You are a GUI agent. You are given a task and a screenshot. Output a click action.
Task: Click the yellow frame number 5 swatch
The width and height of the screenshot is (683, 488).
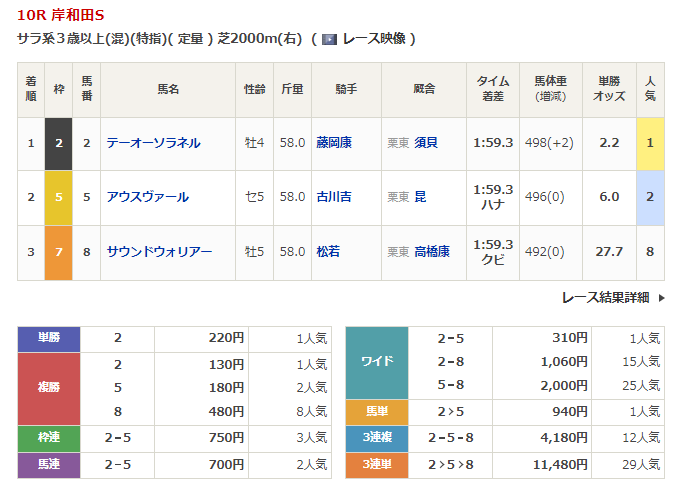pos(59,197)
